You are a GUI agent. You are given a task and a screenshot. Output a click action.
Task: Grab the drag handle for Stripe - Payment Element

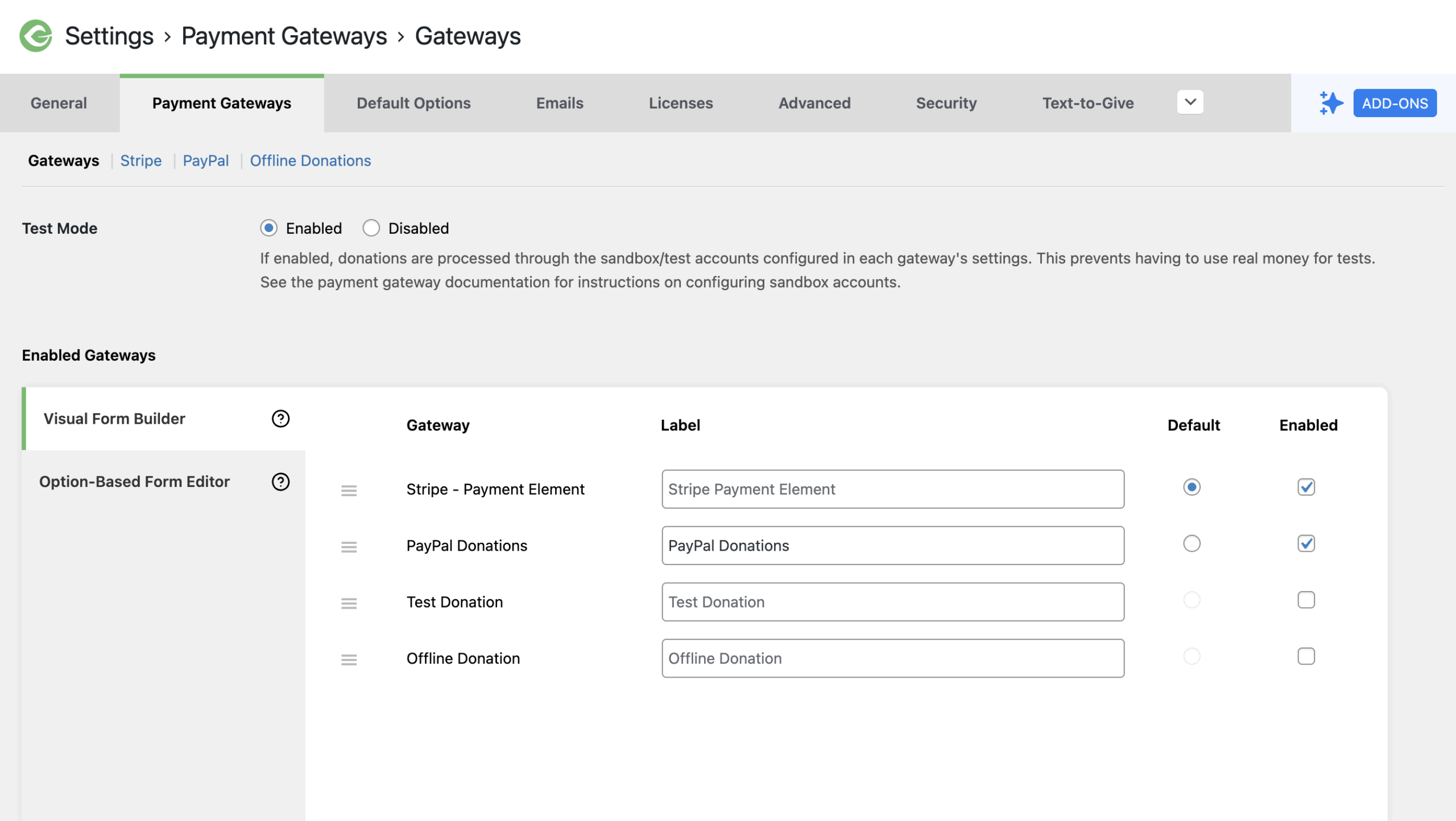[349, 490]
